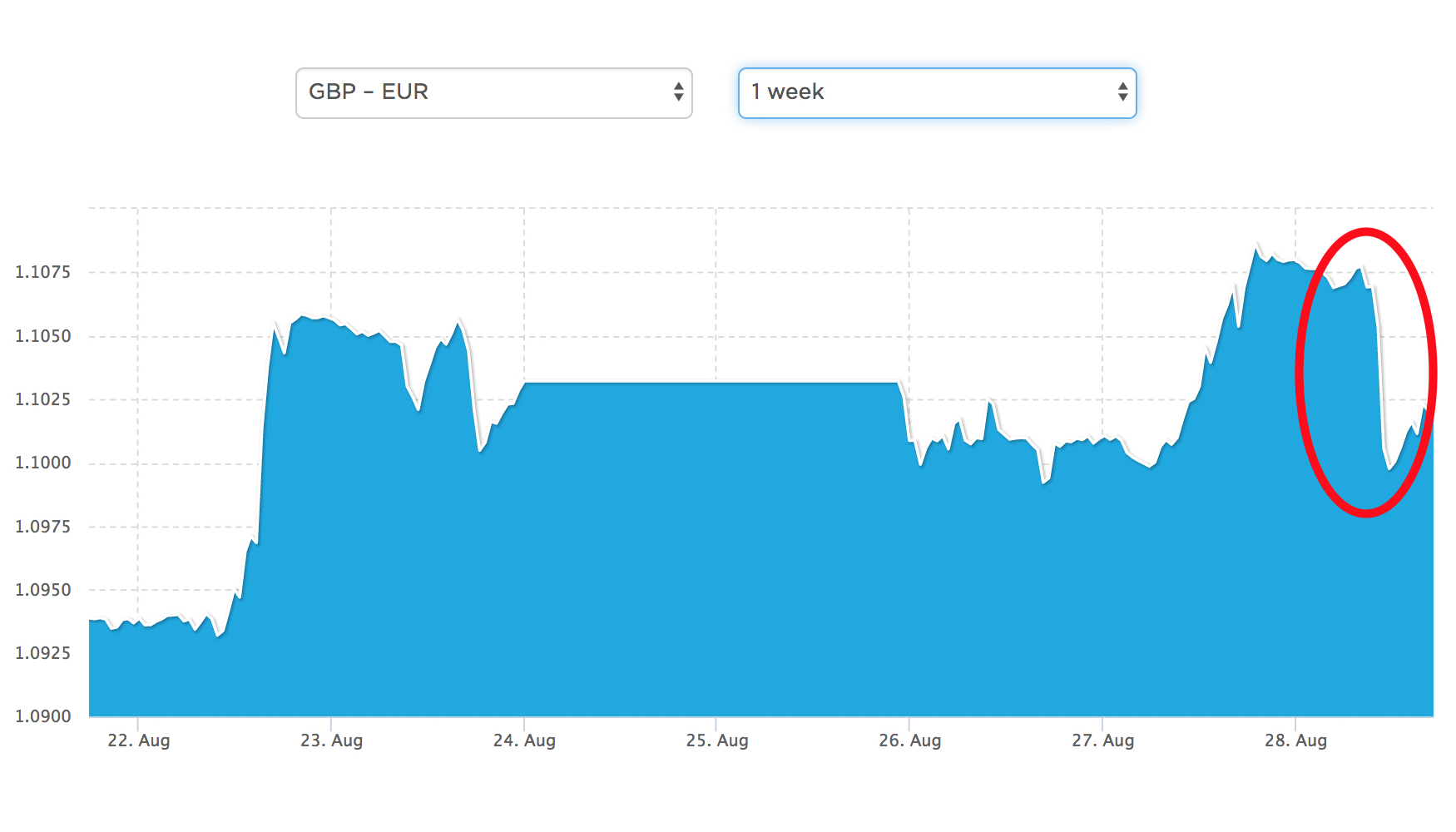Click the arrows on the 1 week selector
This screenshot has height=832, width=1456.
[x=1122, y=92]
